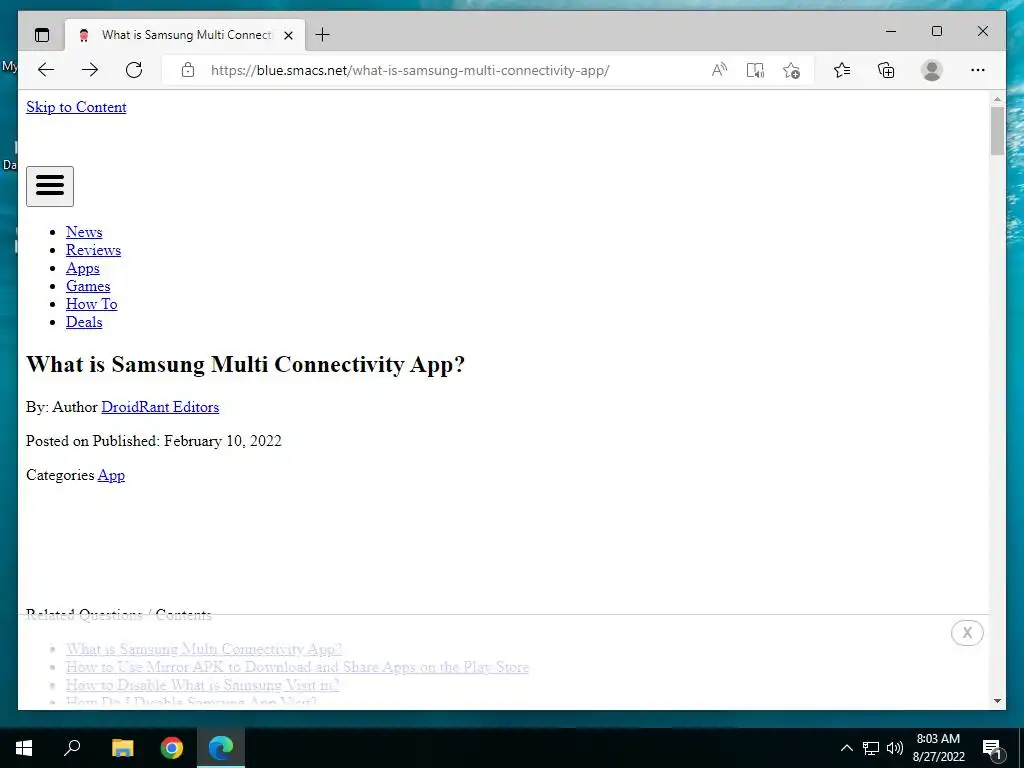Launch Google Chrome from taskbar

172,748
